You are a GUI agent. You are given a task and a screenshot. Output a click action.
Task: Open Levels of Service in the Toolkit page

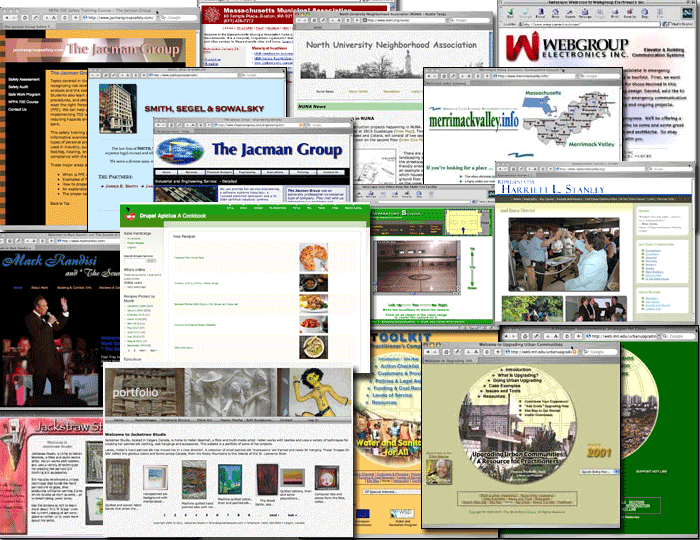pos(392,395)
